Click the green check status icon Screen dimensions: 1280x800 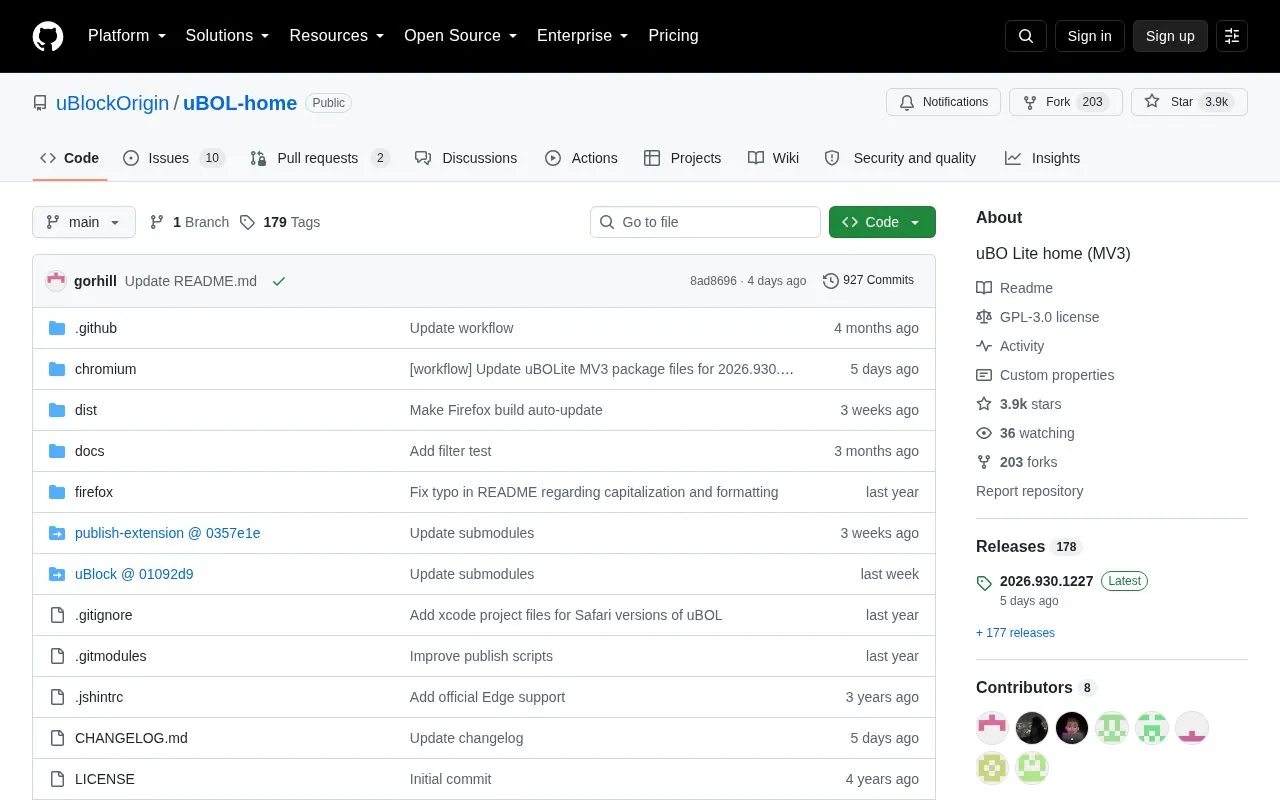point(279,281)
